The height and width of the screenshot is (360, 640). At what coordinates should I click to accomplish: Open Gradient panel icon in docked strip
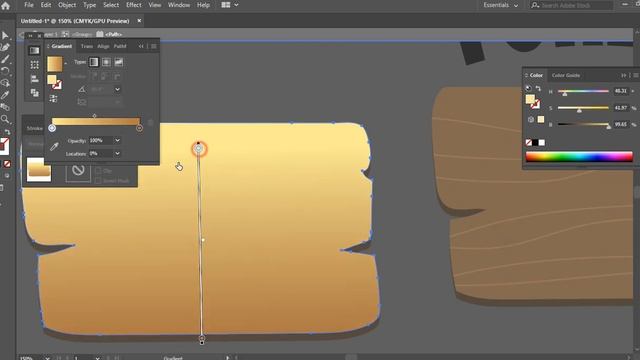(x=34, y=50)
